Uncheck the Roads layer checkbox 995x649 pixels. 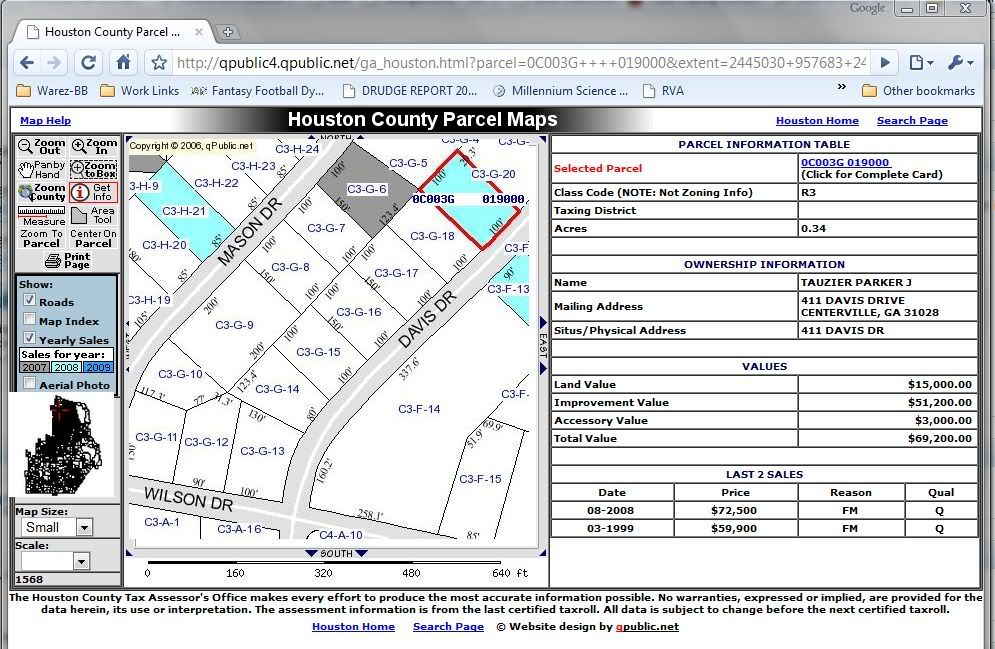[x=29, y=300]
